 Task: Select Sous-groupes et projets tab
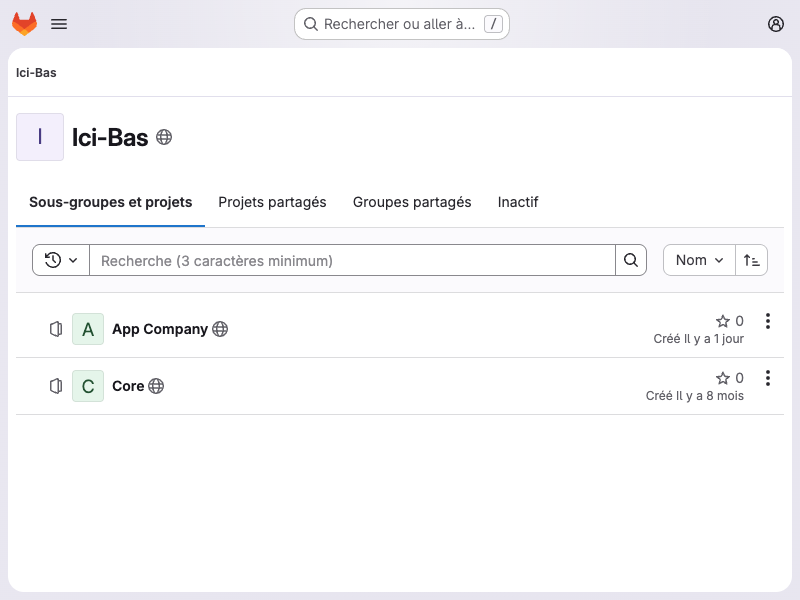click(x=110, y=202)
